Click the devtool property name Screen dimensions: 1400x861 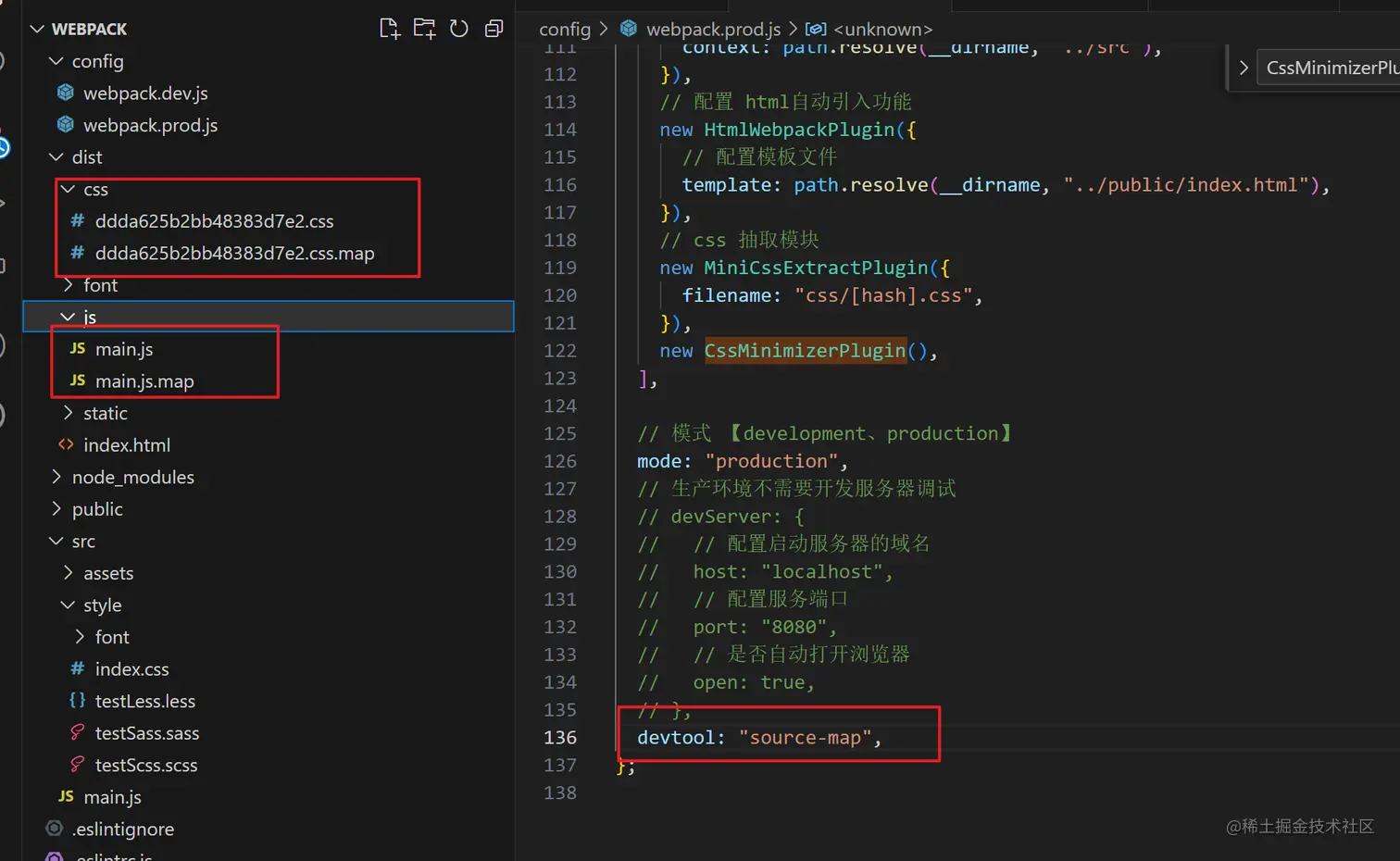click(676, 738)
